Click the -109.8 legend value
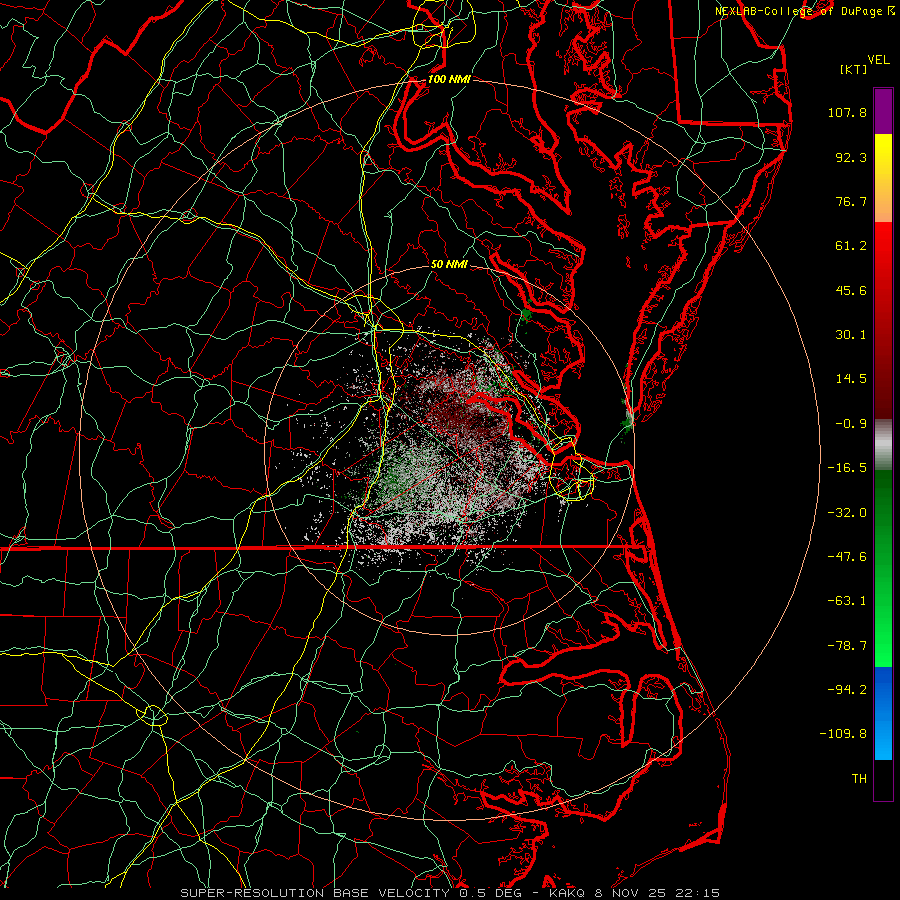Screen dimensions: 900x900 (x=843, y=734)
